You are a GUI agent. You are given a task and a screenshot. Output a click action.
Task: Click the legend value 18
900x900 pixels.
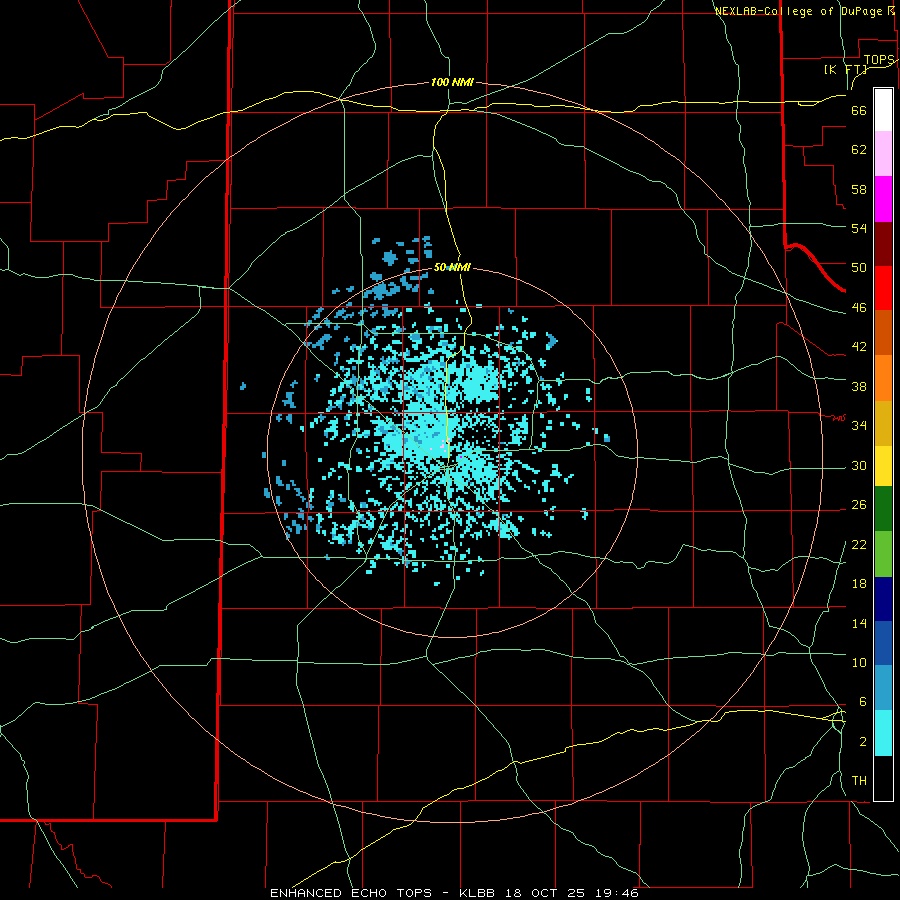(x=859, y=583)
